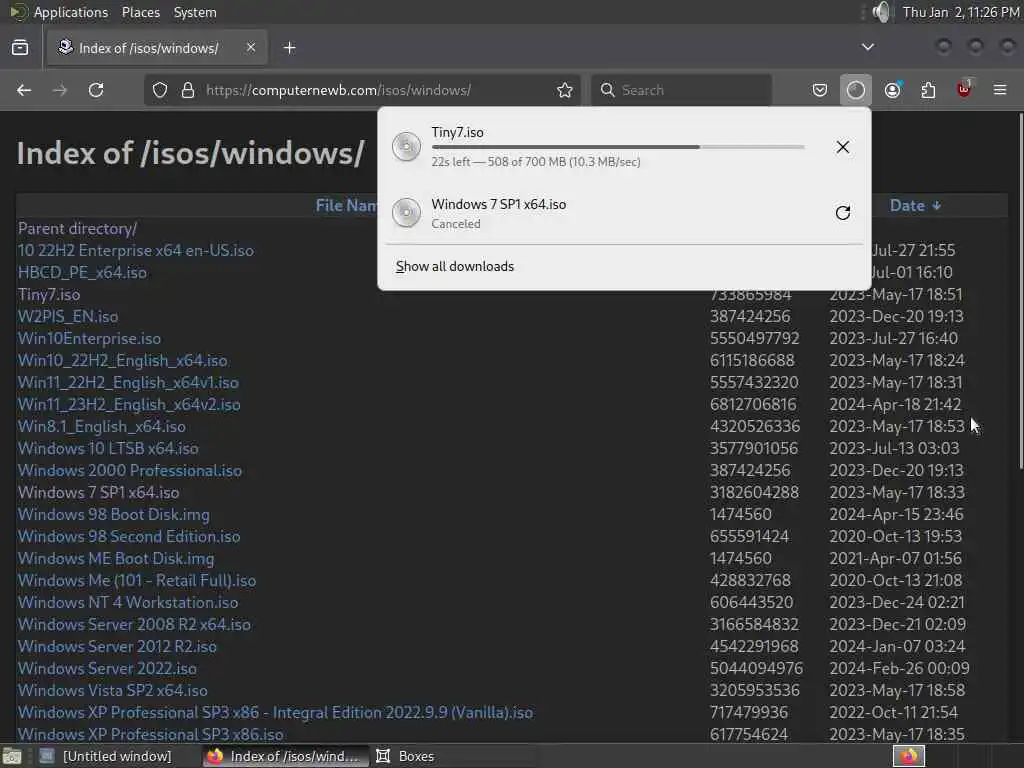The image size is (1024, 768).
Task: Click the Windows 7 SP1 x64.iso disc icon
Action: tap(406, 213)
